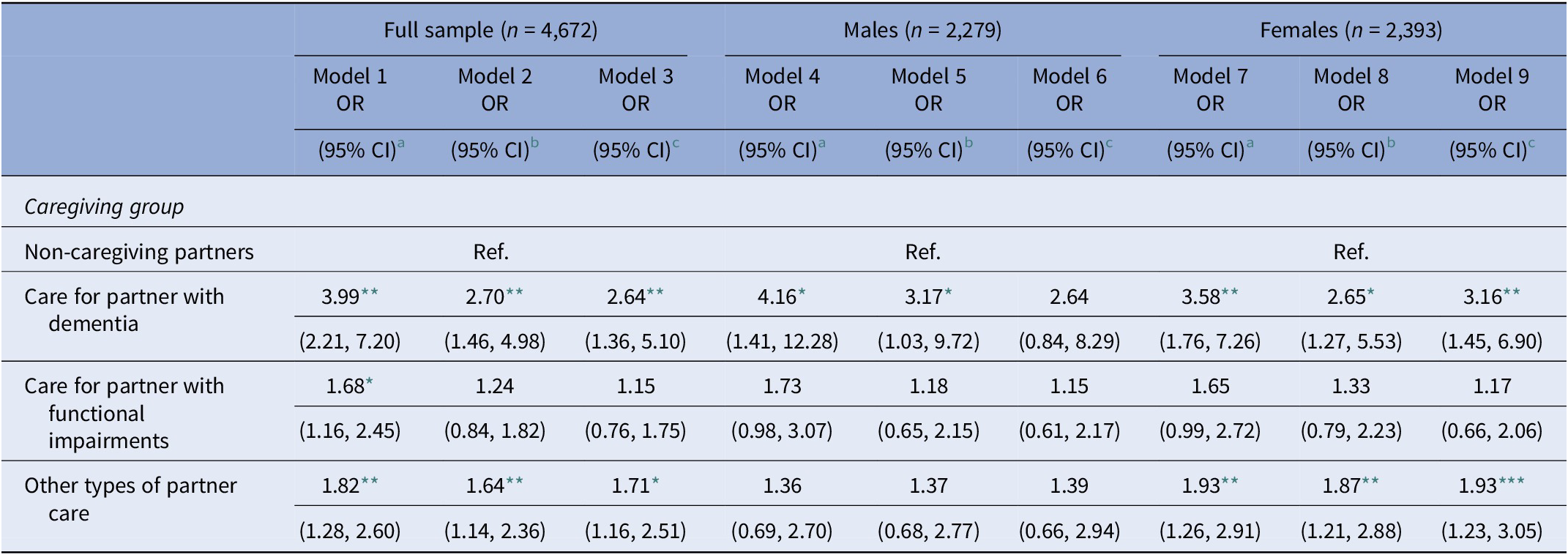Click footnote link c under Model 9
1568x555 pixels.
1531,144
